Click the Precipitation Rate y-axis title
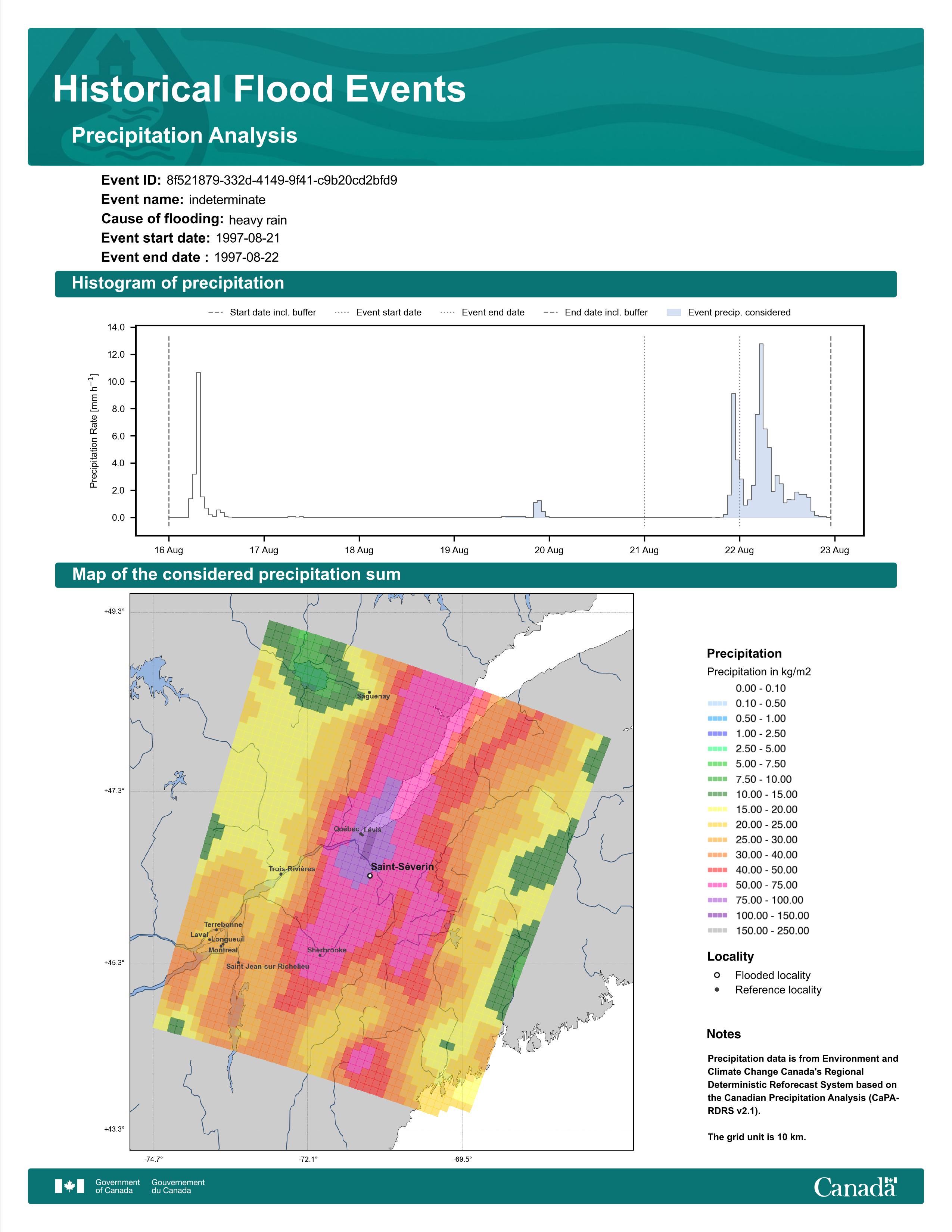This screenshot has height=1232, width=952. coord(94,430)
